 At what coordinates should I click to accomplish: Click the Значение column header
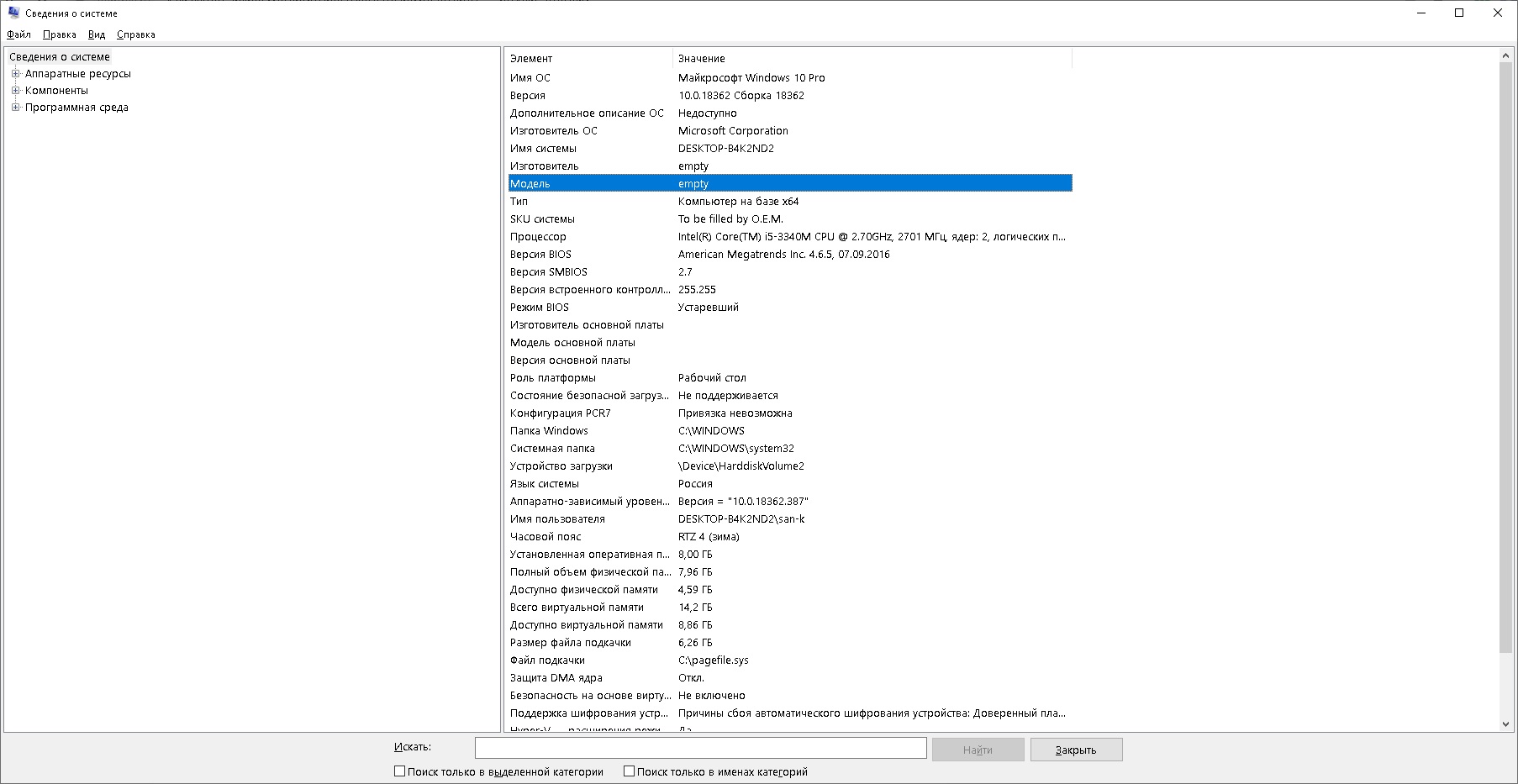[x=872, y=58]
